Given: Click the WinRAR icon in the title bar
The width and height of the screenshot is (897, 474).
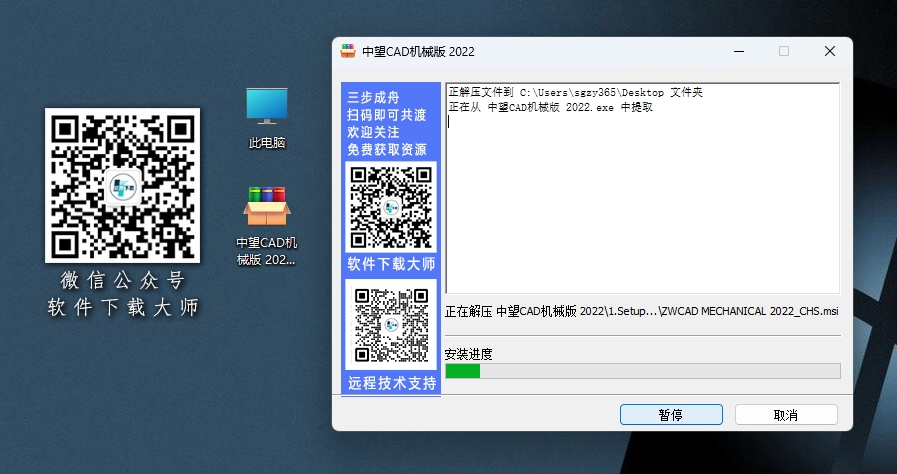Looking at the screenshot, I should point(348,51).
